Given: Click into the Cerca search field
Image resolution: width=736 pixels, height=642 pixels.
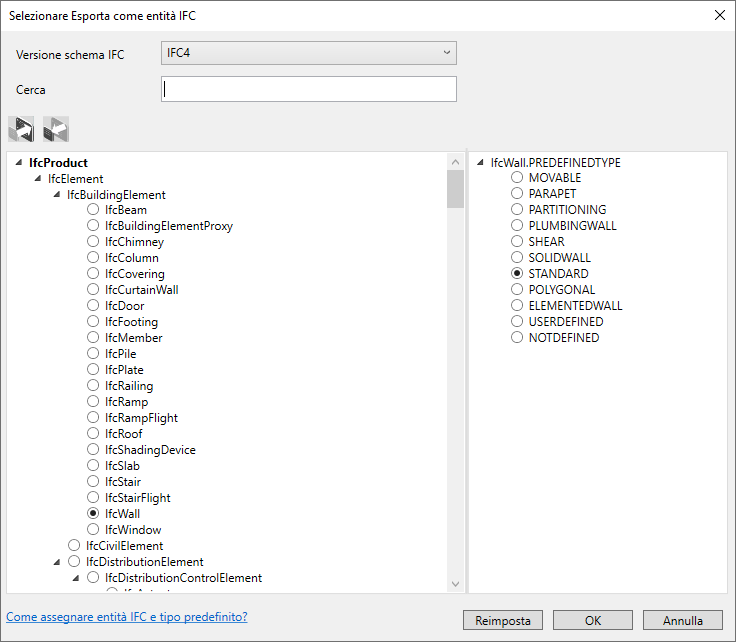Looking at the screenshot, I should (x=308, y=89).
